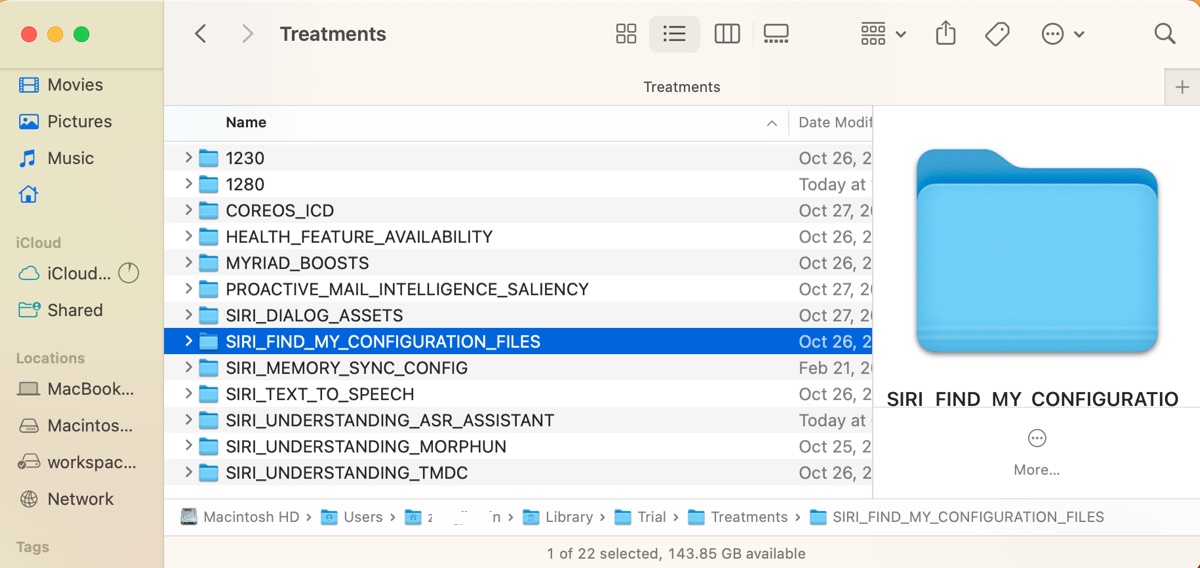Image resolution: width=1200 pixels, height=568 pixels.
Task: Expand PROACTIVE_MAIL_INTELLIGENCE_SALIENCY folder arrow
Action: (x=188, y=289)
